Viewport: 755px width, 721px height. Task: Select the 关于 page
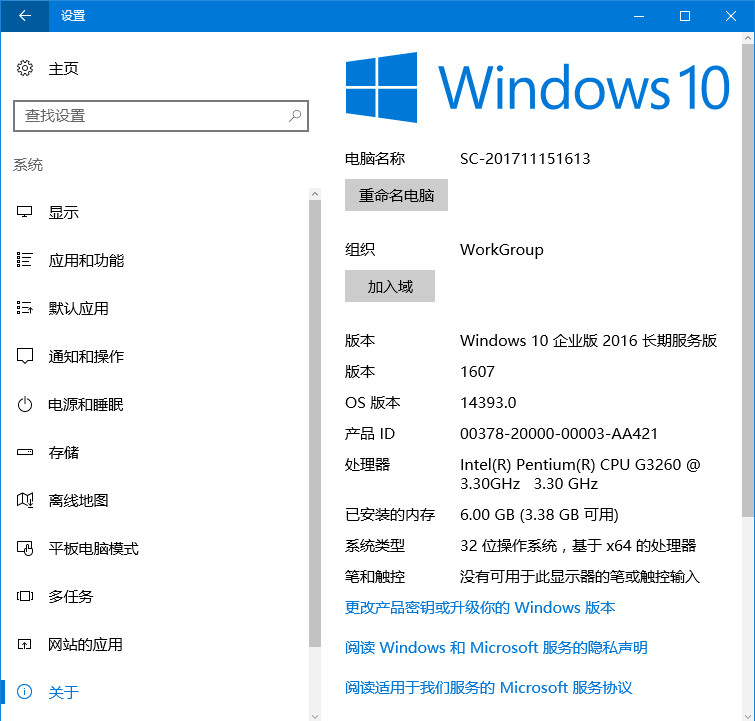pos(63,692)
